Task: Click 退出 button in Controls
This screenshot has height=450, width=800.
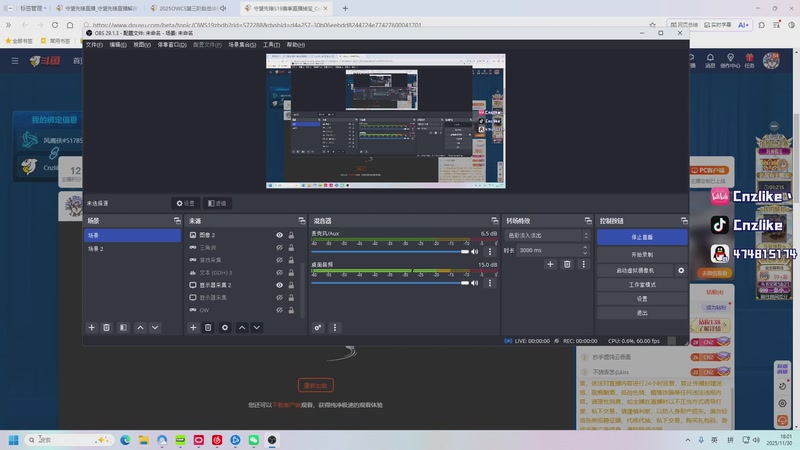Action: (x=642, y=313)
